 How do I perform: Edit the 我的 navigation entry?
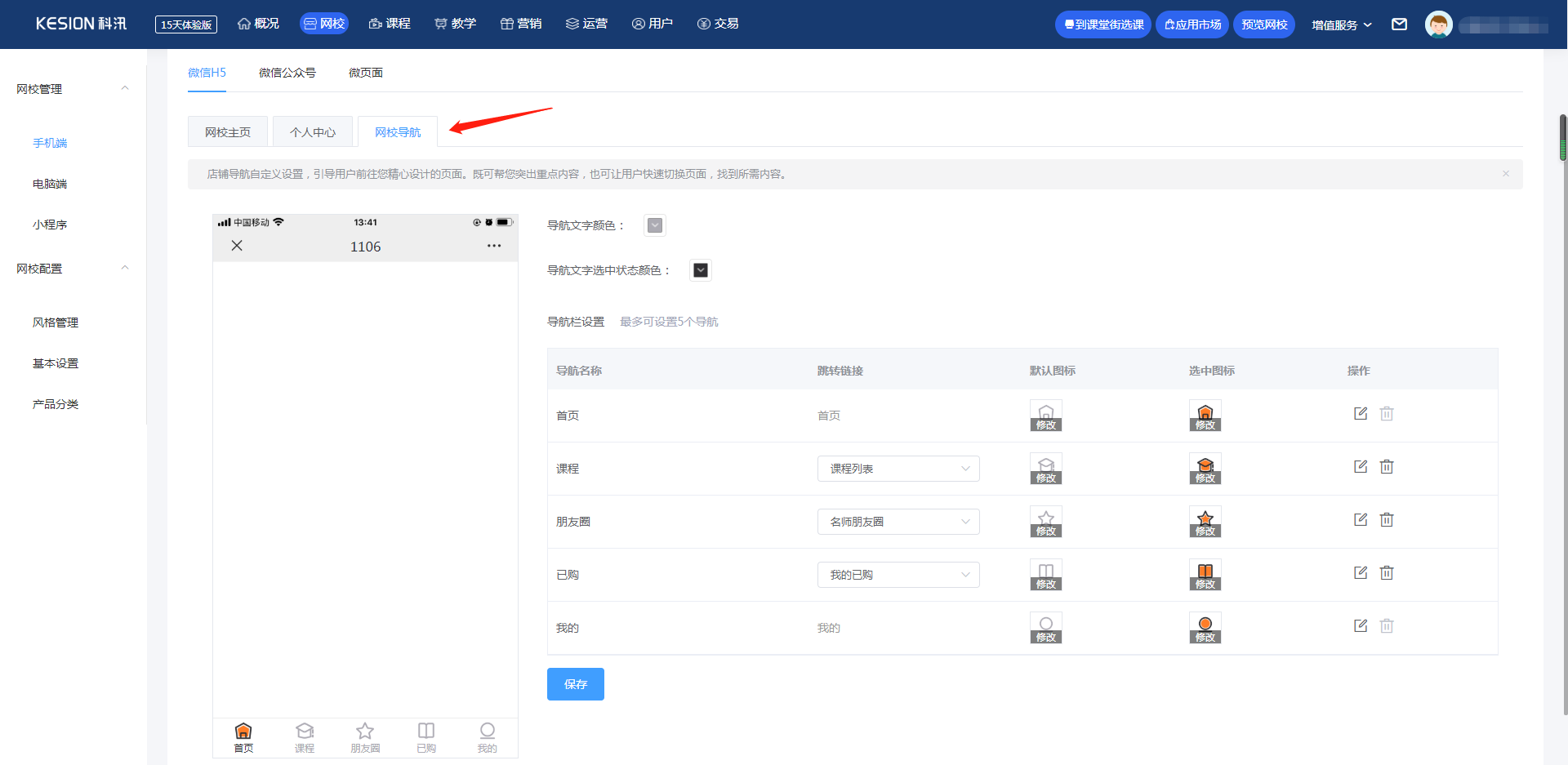(1360, 626)
